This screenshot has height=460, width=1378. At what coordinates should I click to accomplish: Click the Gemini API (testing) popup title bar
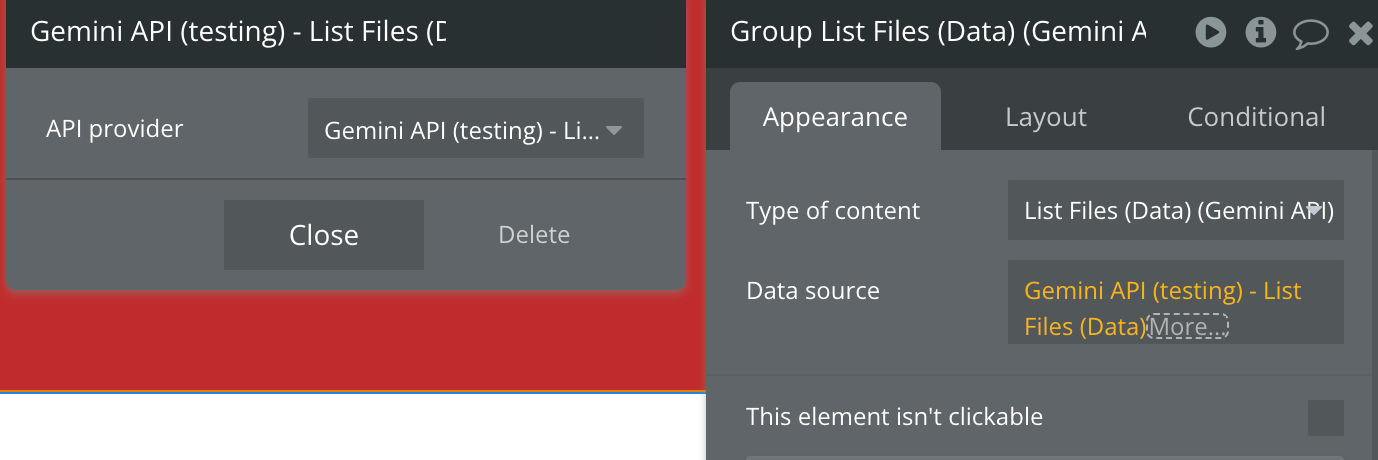tap(238, 33)
